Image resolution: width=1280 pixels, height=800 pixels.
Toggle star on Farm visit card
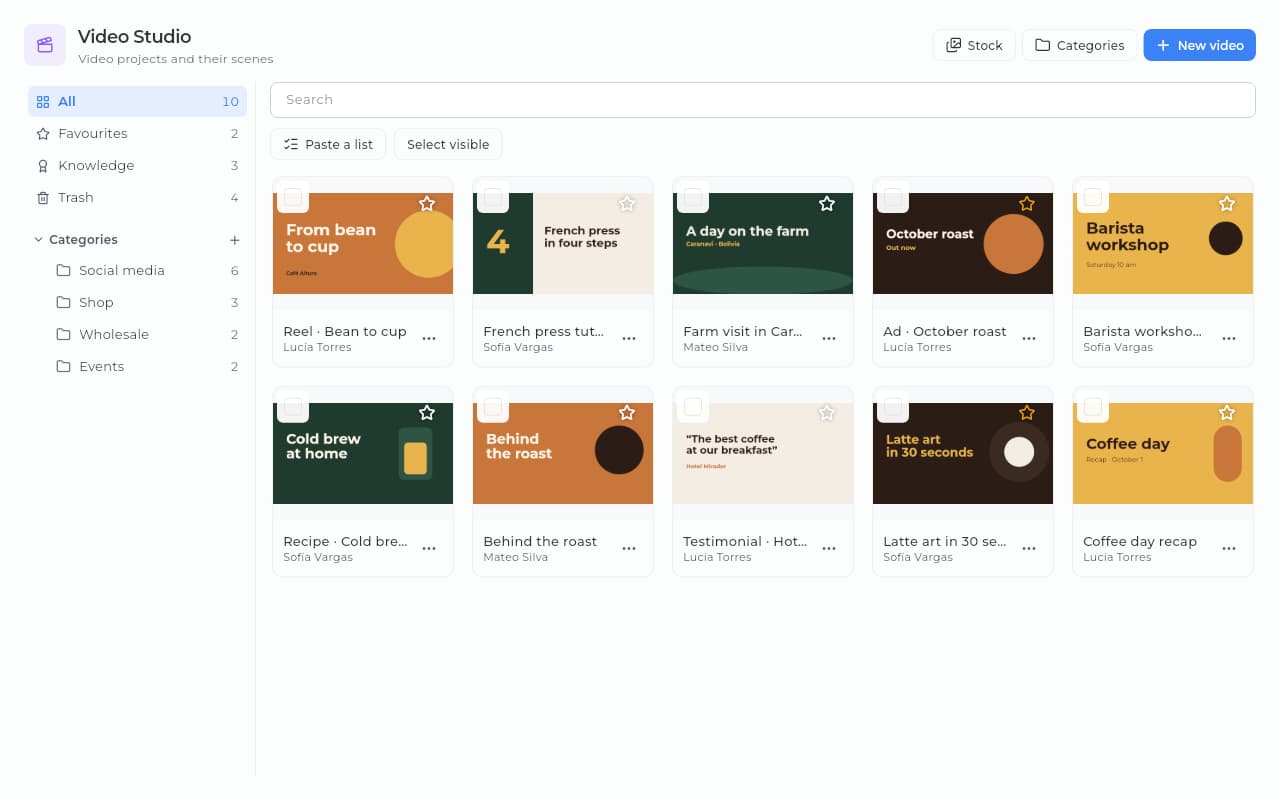[827, 203]
